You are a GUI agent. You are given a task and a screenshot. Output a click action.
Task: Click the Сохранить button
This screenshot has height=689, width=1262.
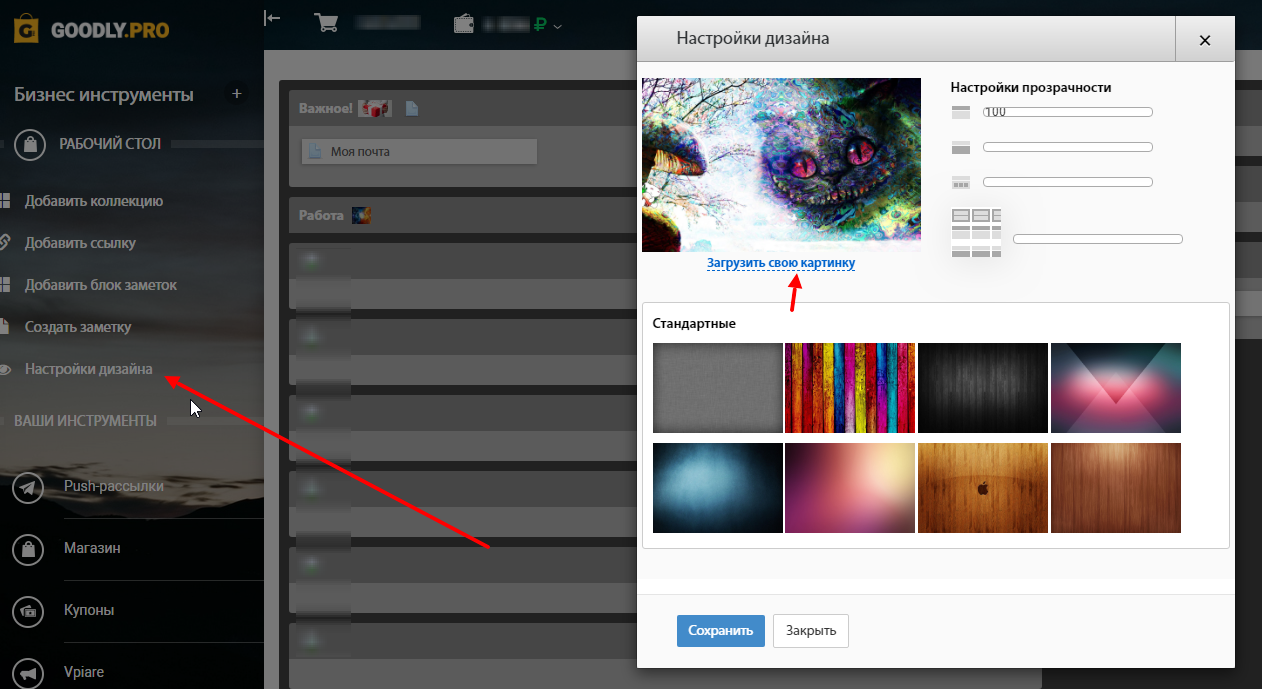[721, 631]
